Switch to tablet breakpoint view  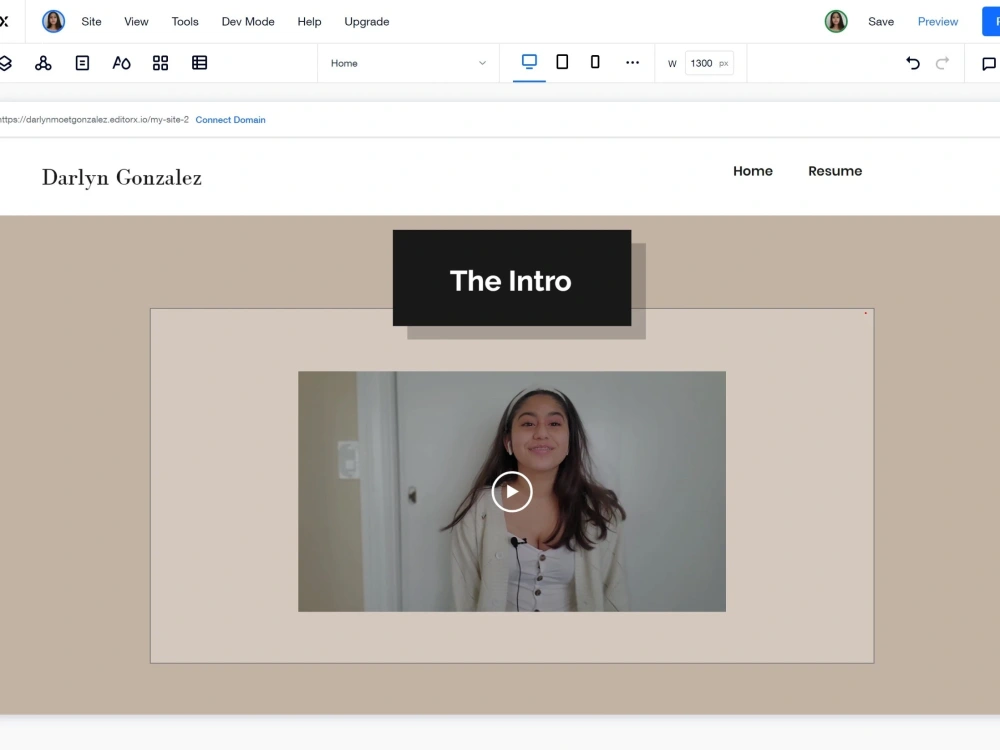tap(562, 62)
